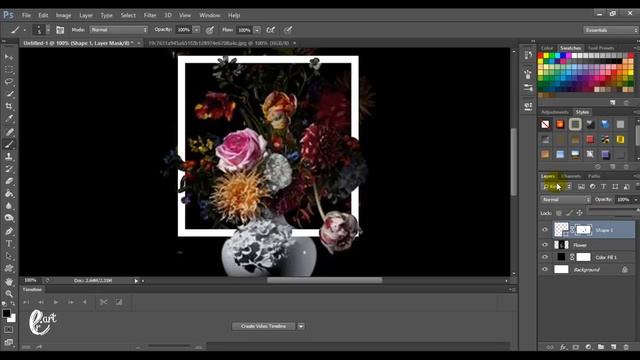This screenshot has height=360, width=640.
Task: Click the layer style fx icon
Action: (x=563, y=347)
